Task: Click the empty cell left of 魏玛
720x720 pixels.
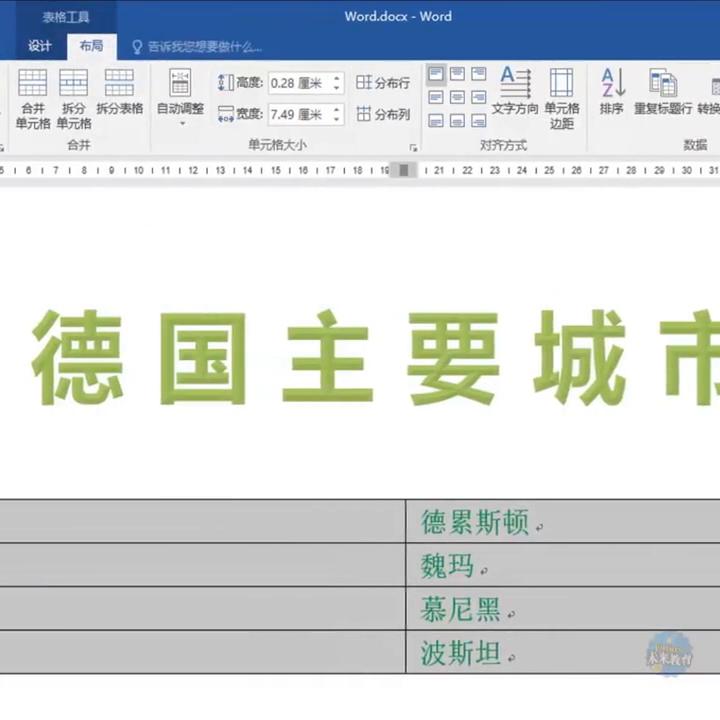Action: click(x=202, y=565)
